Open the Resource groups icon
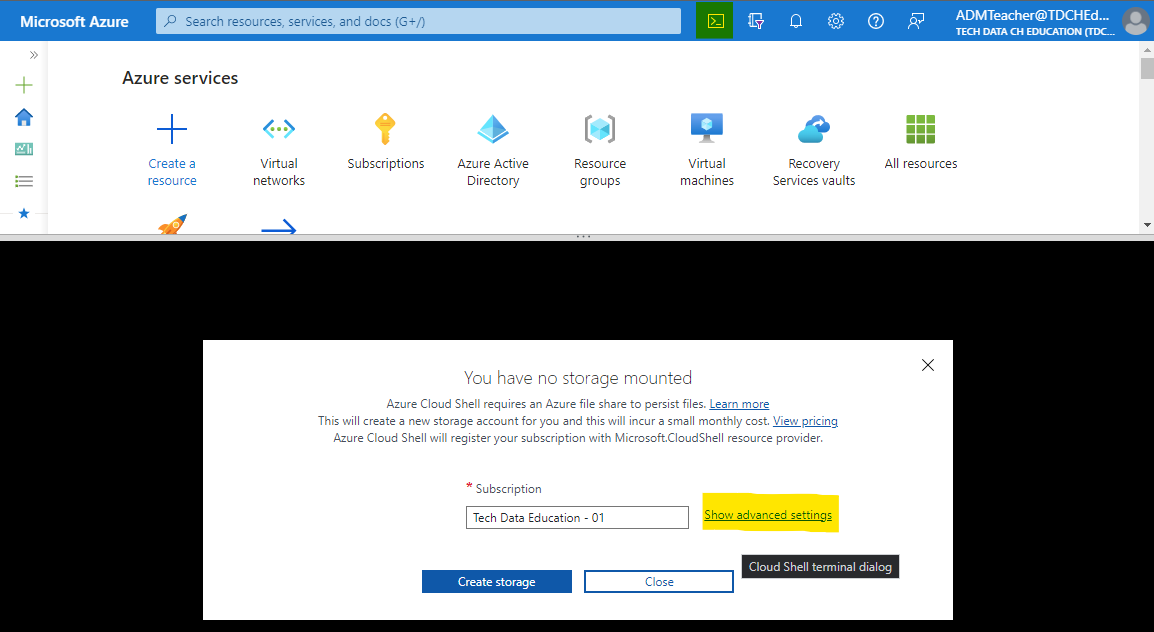The height and width of the screenshot is (632, 1154). (600, 129)
